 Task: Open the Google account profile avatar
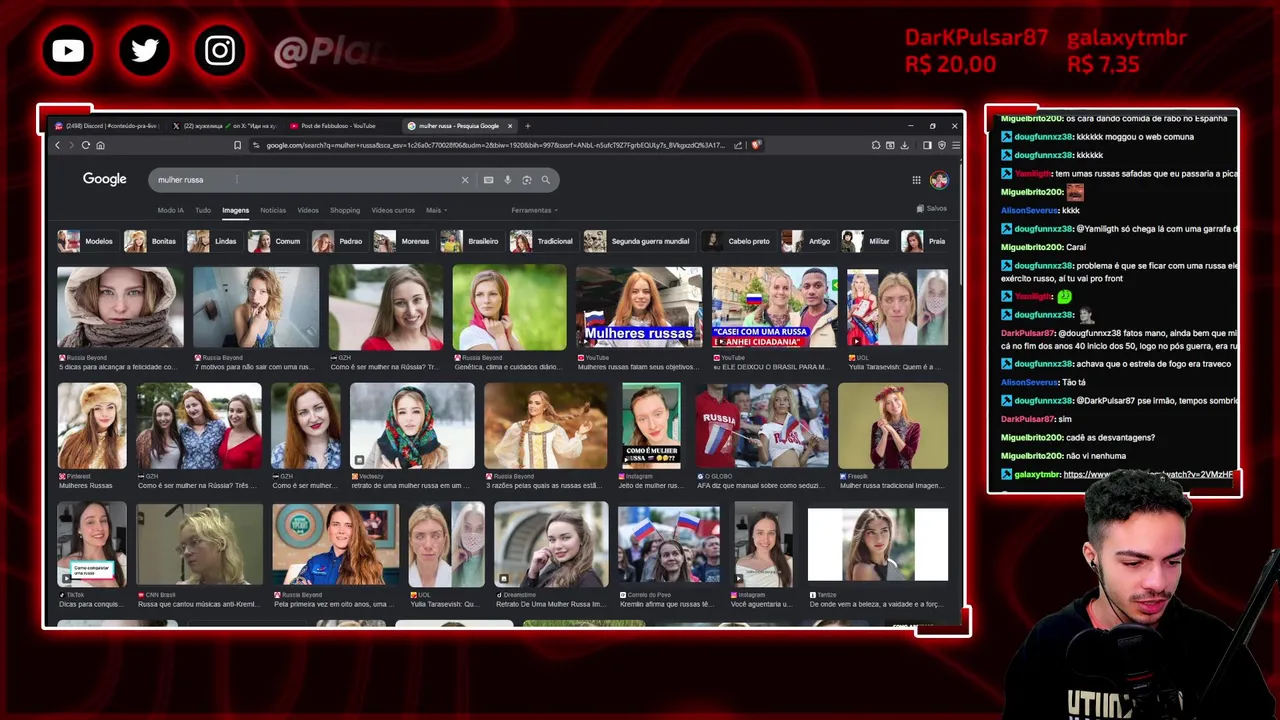[x=939, y=180]
